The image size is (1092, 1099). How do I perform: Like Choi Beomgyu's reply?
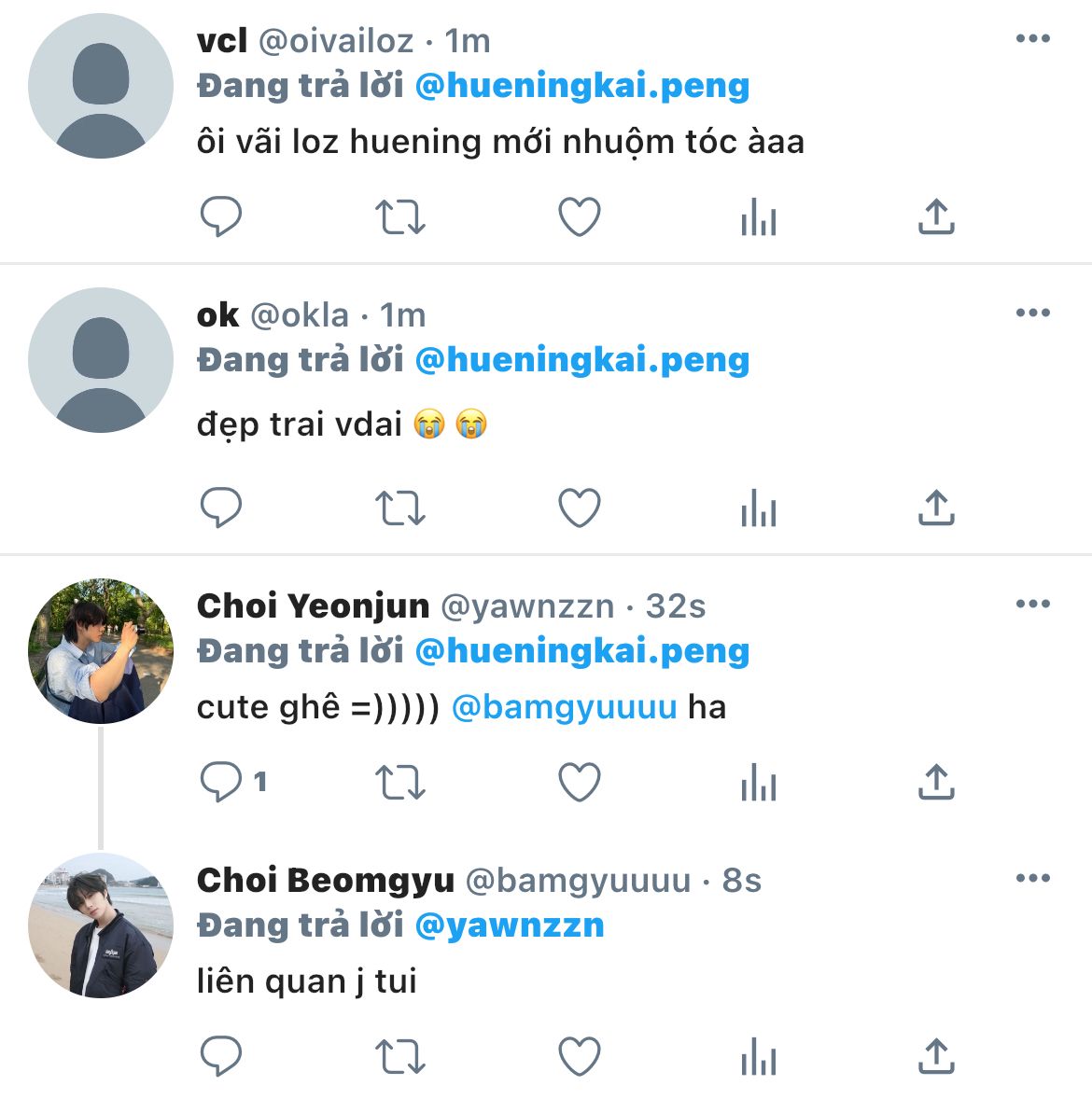[x=580, y=1055]
